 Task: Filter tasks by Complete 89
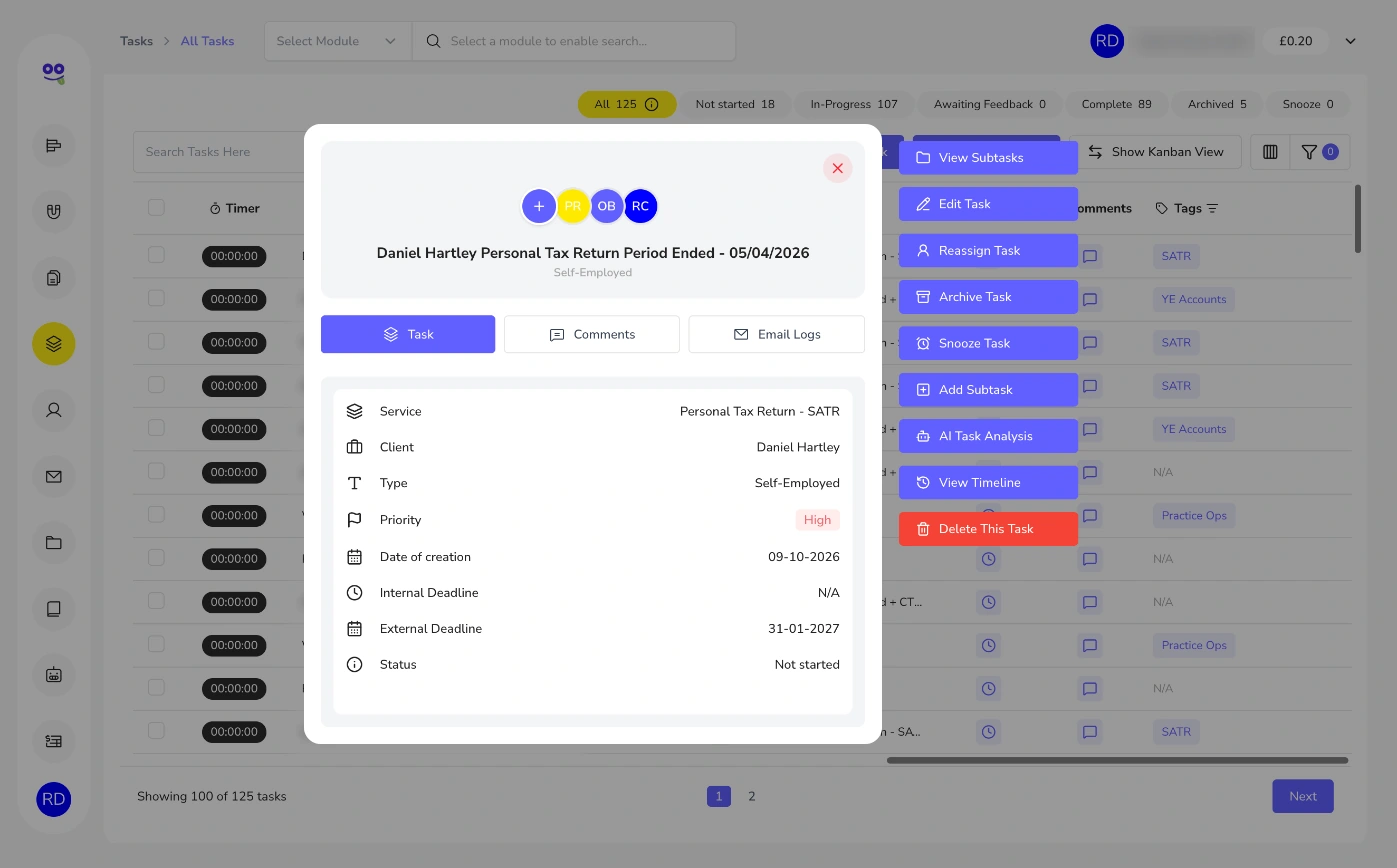click(1116, 104)
